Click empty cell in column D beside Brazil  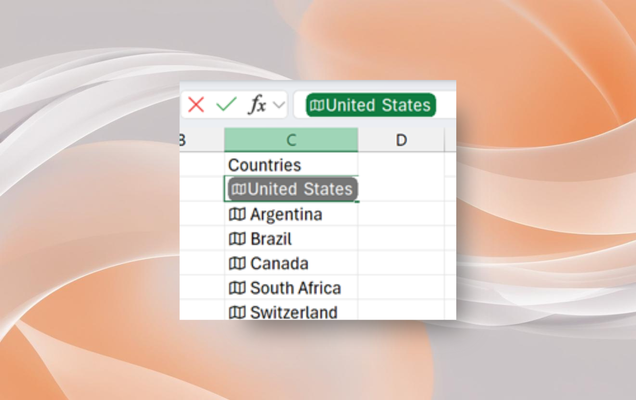[x=401, y=239]
